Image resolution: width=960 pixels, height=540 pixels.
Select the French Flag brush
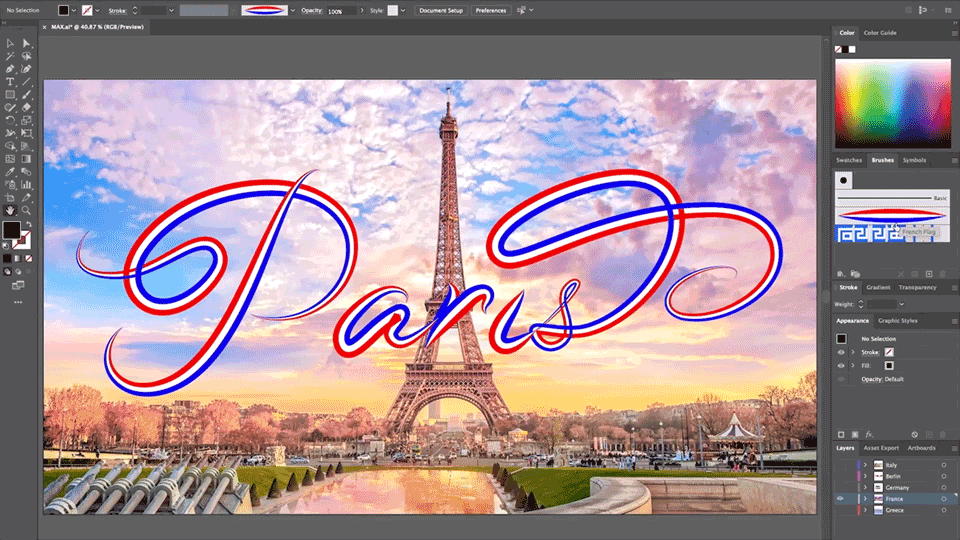[892, 216]
